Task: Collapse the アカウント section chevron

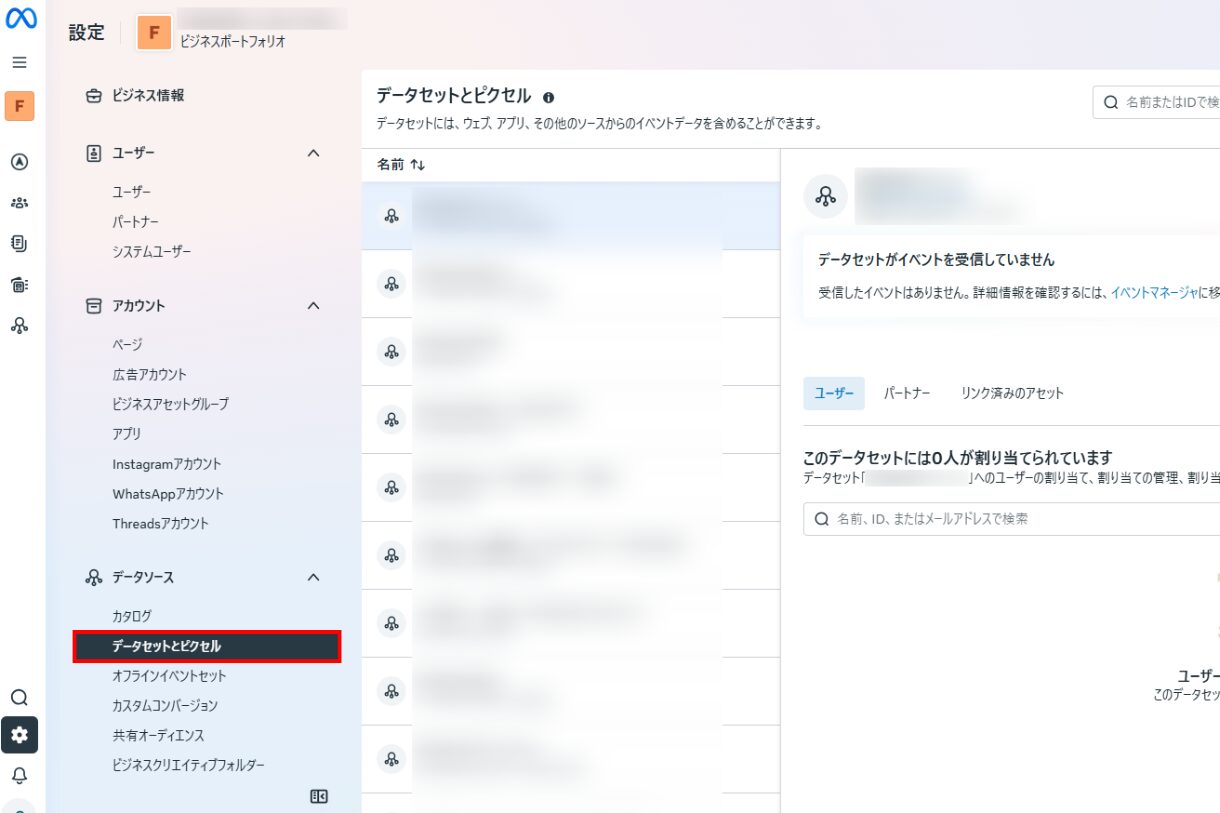Action: click(x=313, y=306)
